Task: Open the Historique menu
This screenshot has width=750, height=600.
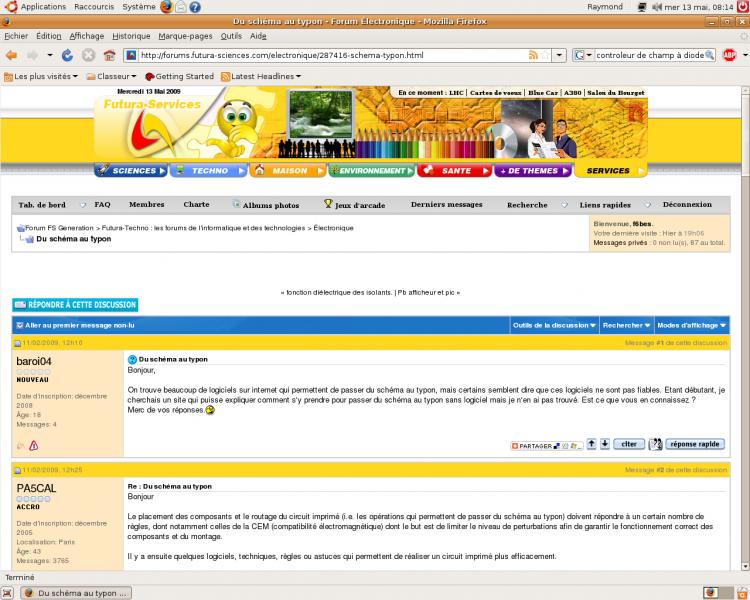Action: (x=131, y=36)
